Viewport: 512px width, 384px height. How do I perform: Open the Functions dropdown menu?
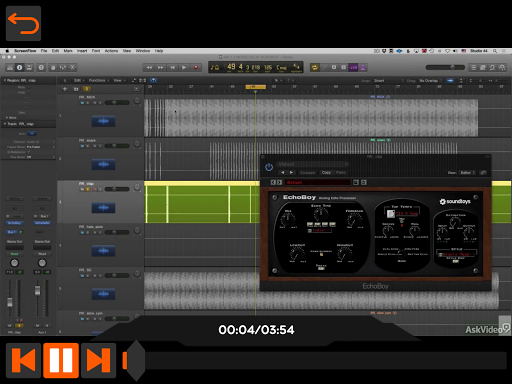pyautogui.click(x=98, y=80)
